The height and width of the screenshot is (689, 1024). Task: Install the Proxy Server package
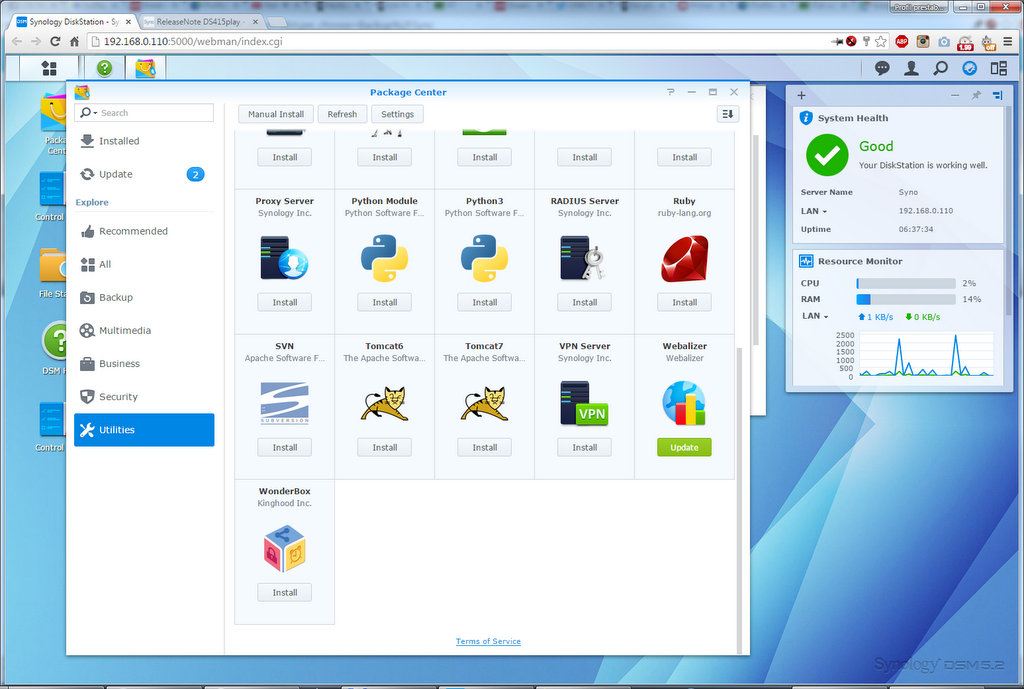[x=285, y=302]
